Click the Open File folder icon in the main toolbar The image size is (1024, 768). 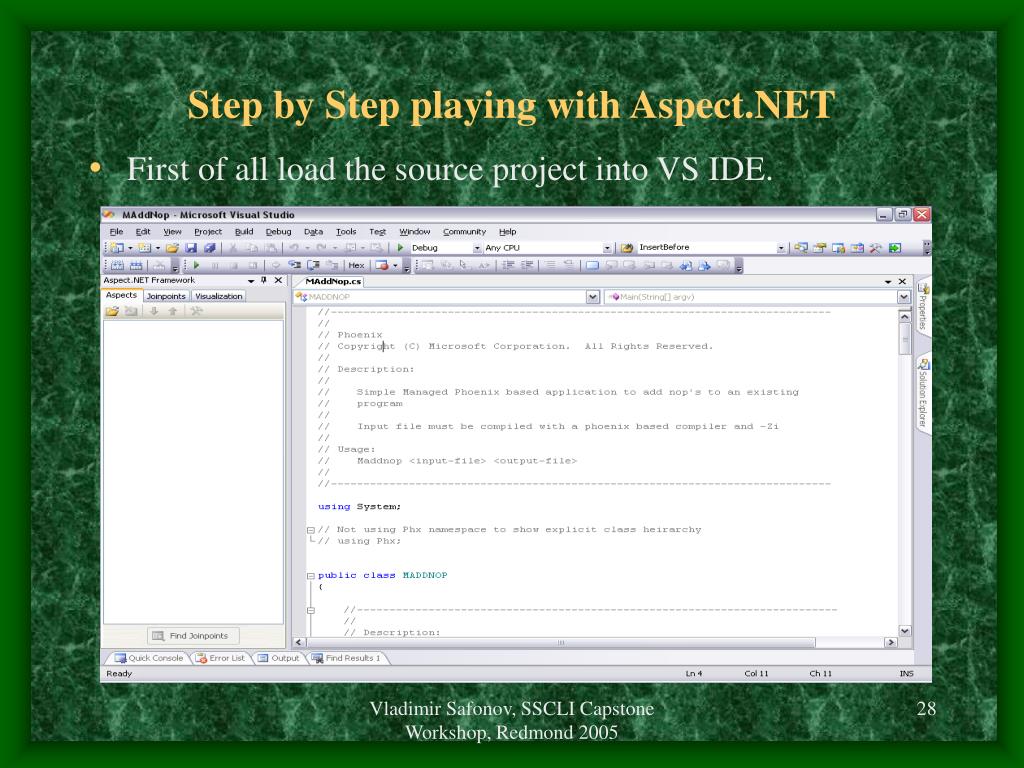172,248
